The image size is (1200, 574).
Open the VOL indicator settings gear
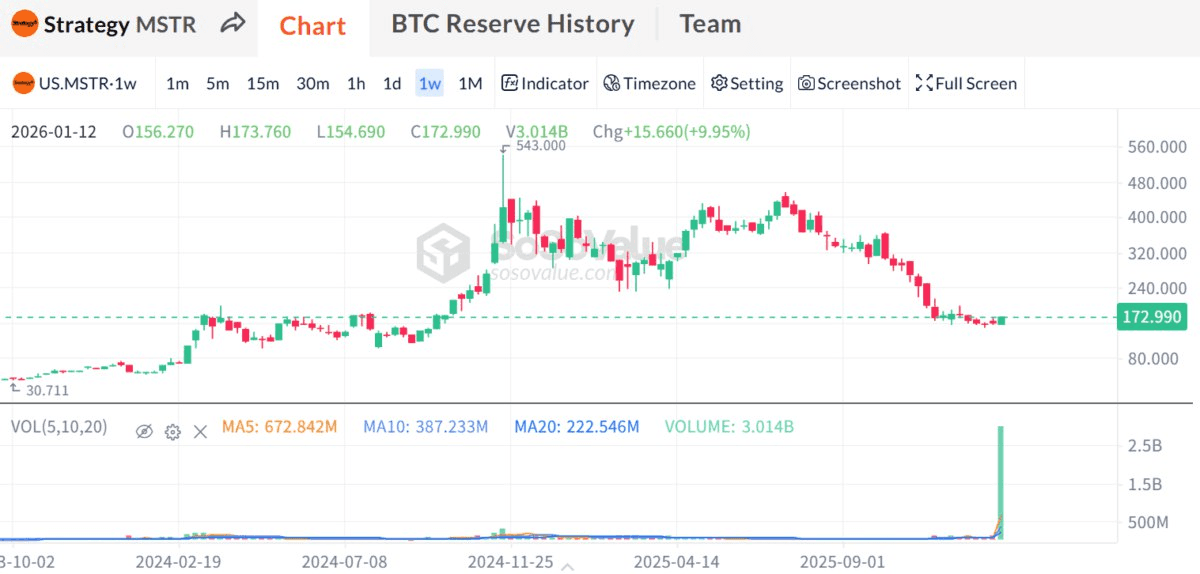pyautogui.click(x=172, y=431)
